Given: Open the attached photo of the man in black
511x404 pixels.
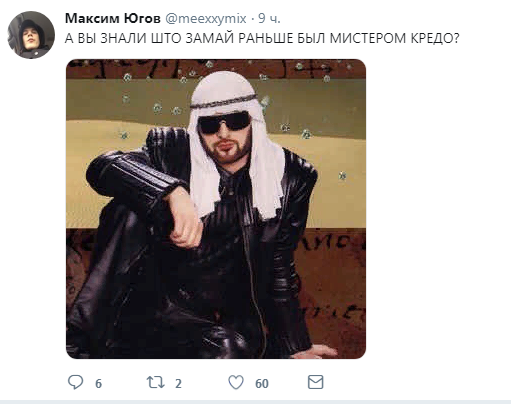Looking at the screenshot, I should (216, 209).
